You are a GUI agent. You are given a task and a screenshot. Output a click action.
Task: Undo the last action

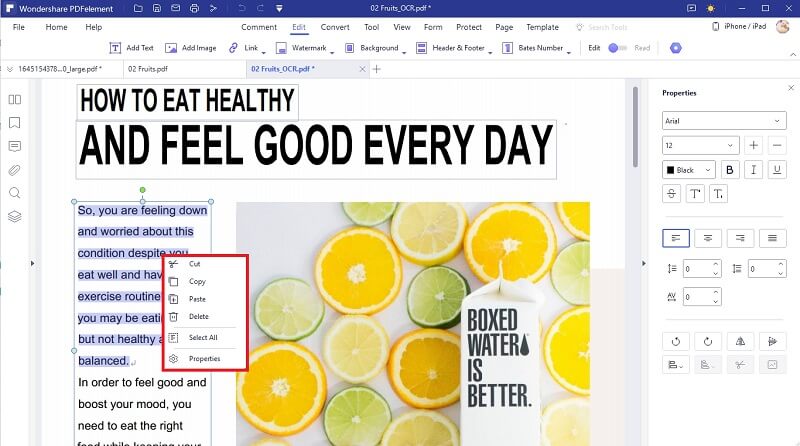point(241,8)
